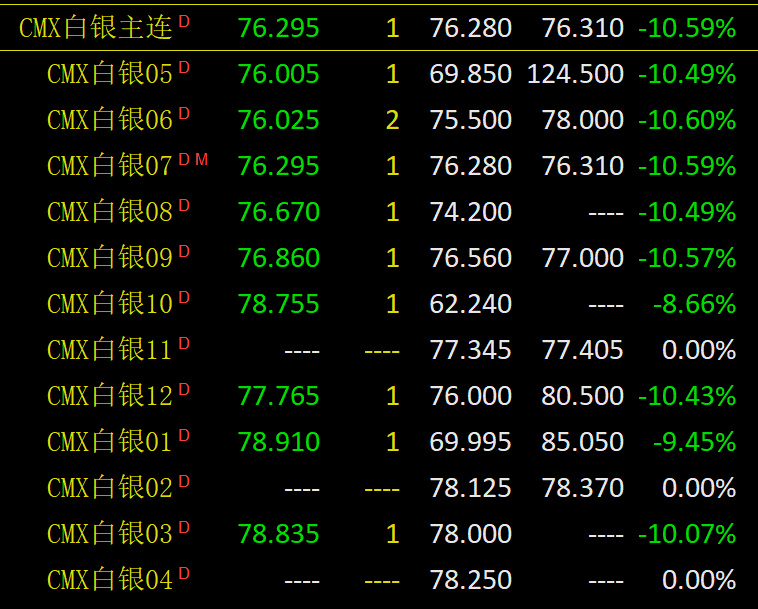Click change 0.00% in CMX白银04 row
Image resolution: width=758 pixels, height=609 pixels.
pos(699,580)
